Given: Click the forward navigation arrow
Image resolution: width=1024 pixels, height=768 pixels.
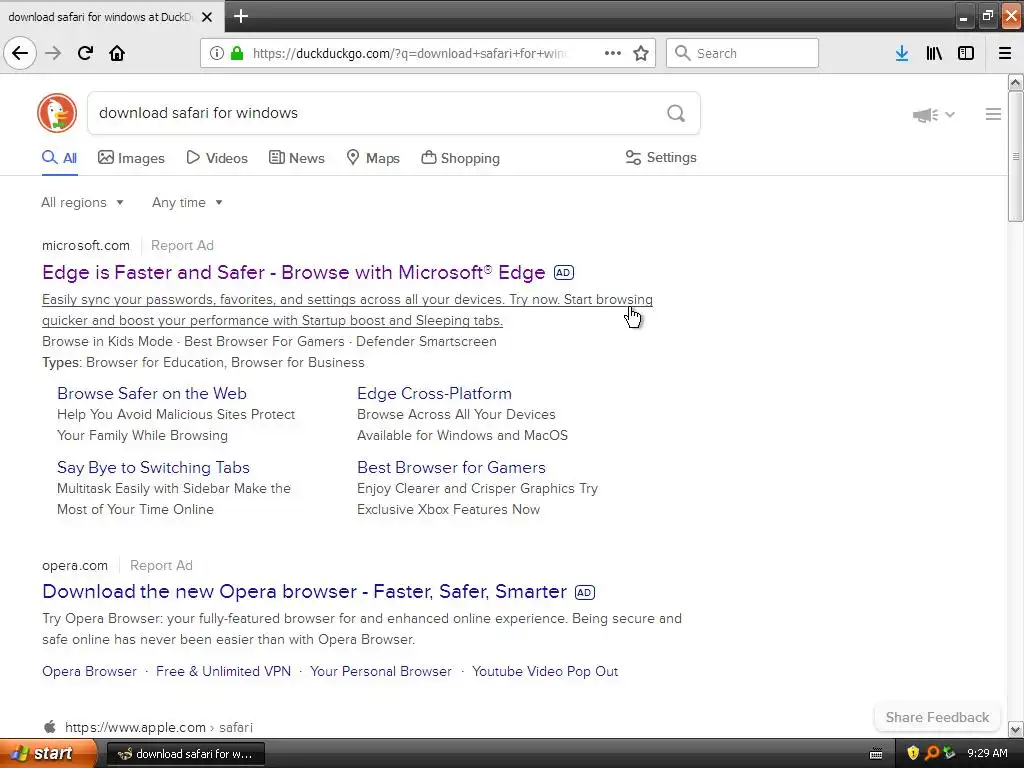Looking at the screenshot, I should [x=53, y=53].
